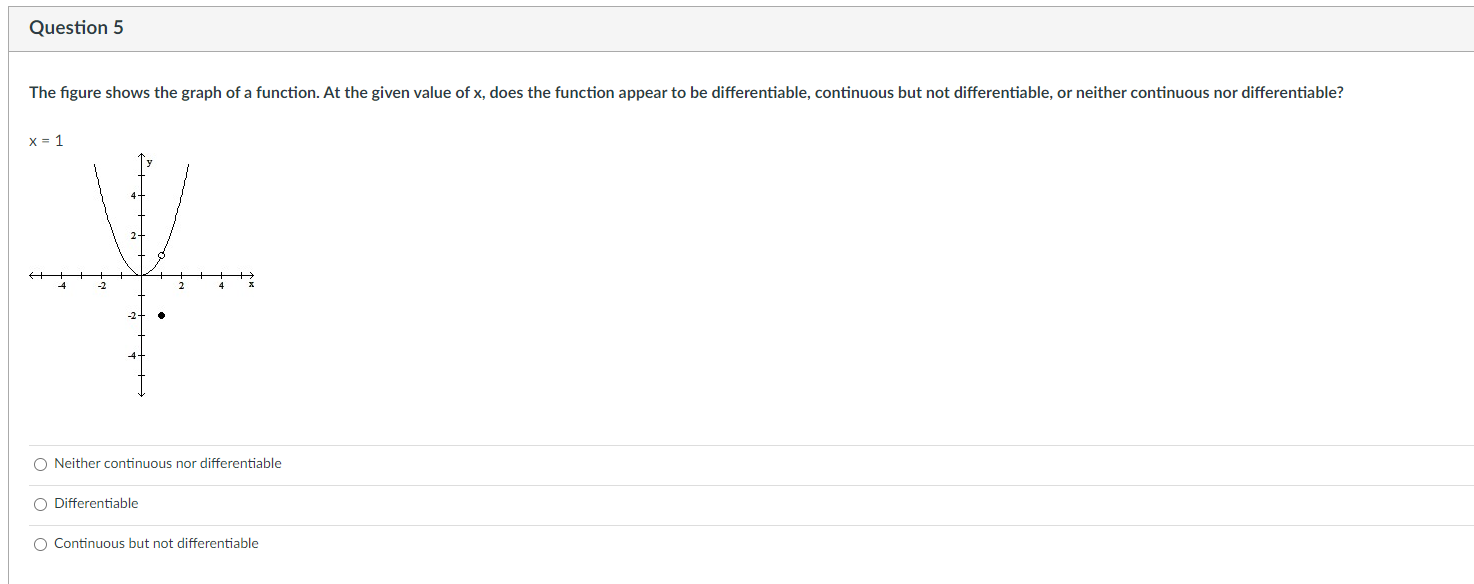This screenshot has height=584, width=1474.
Task: Click the Question 5 header
Action: tap(78, 28)
